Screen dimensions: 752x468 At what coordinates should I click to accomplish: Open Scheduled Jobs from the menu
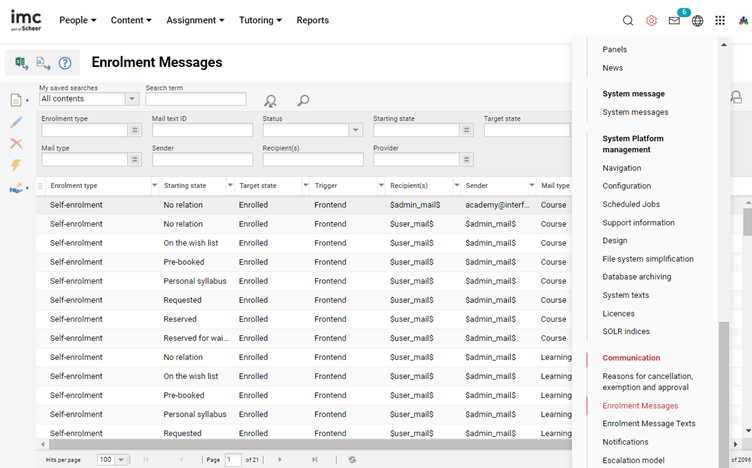point(631,204)
